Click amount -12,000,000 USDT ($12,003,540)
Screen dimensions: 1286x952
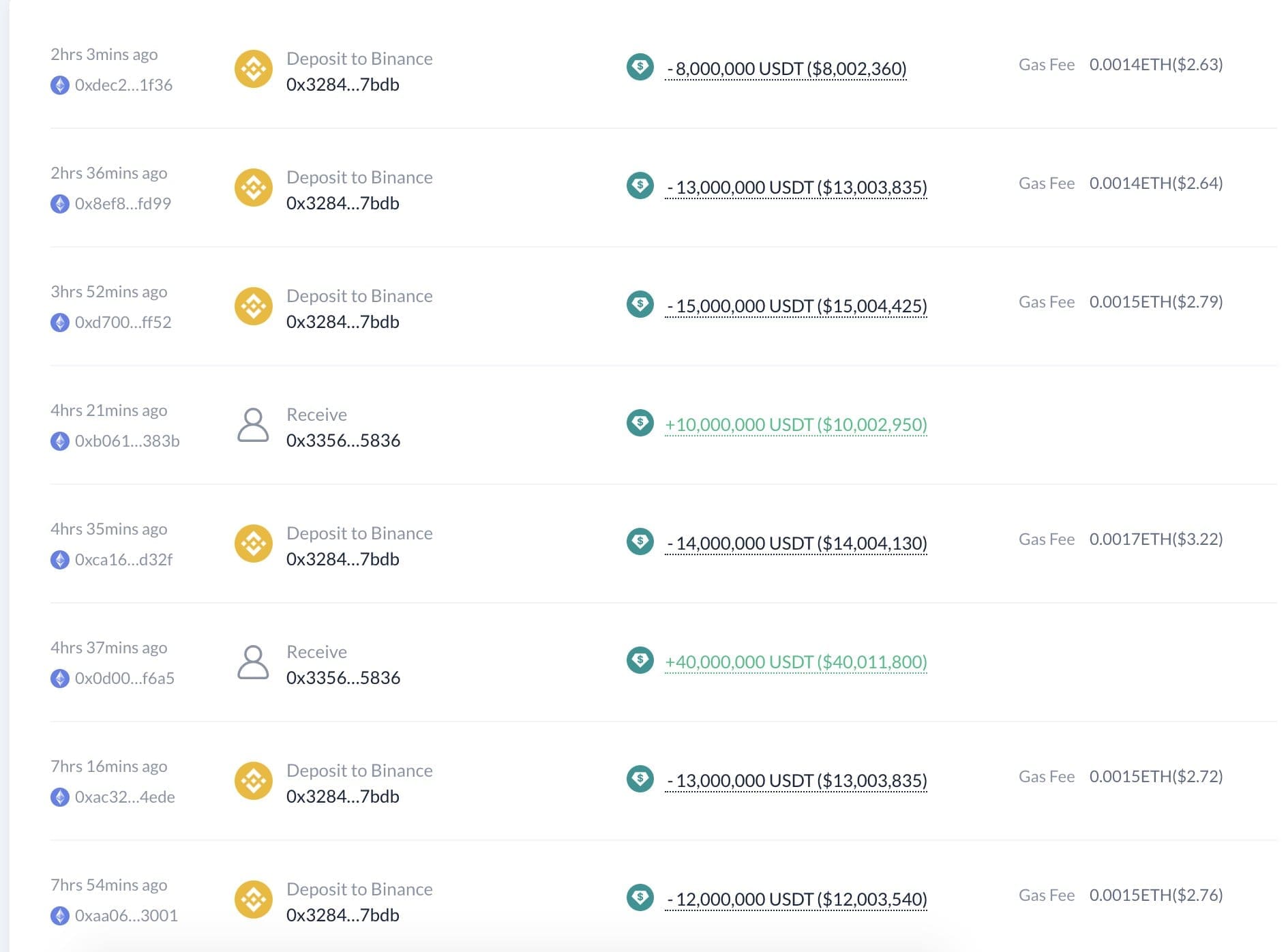click(796, 899)
